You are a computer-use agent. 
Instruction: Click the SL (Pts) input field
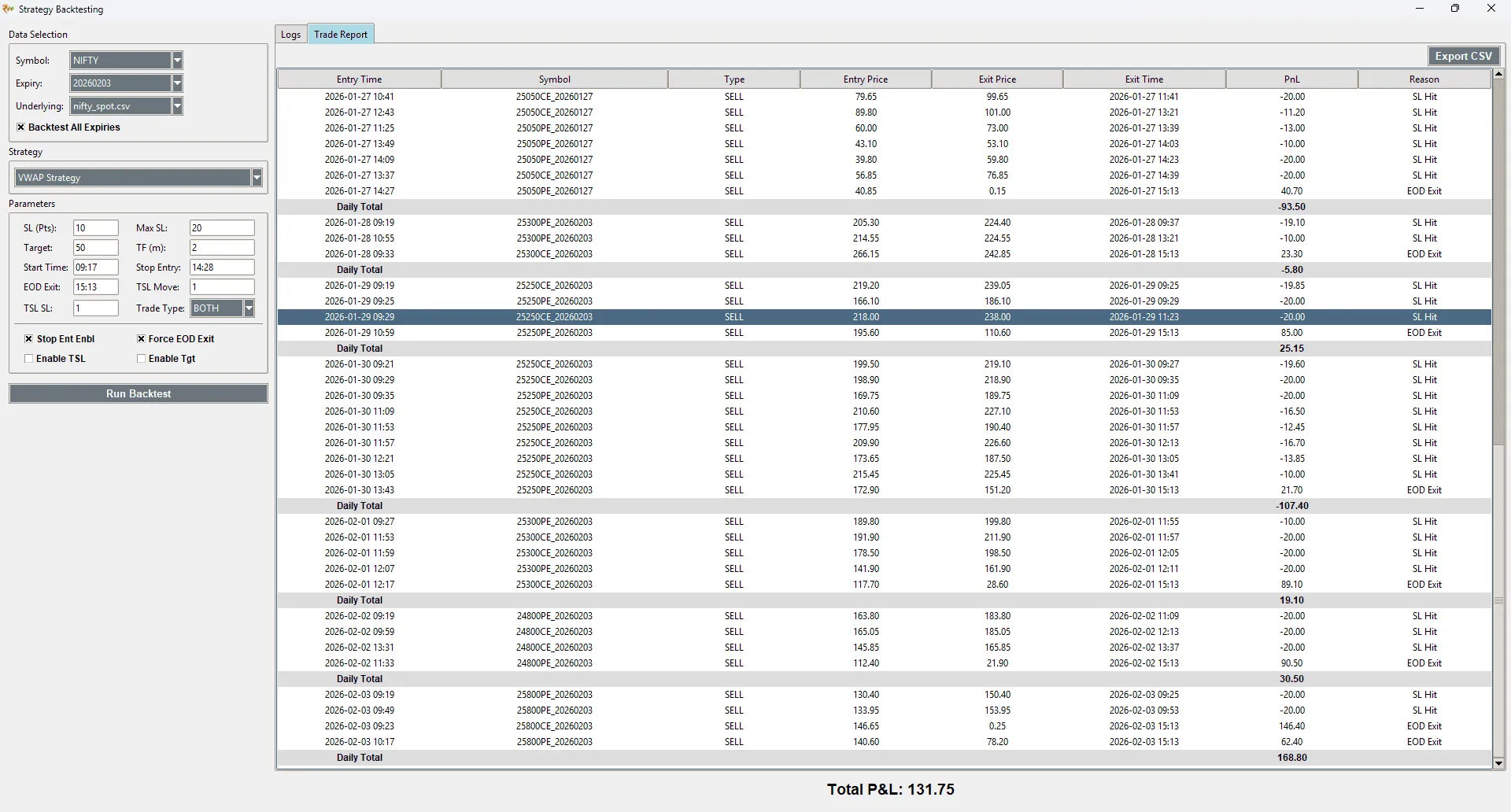pos(95,227)
